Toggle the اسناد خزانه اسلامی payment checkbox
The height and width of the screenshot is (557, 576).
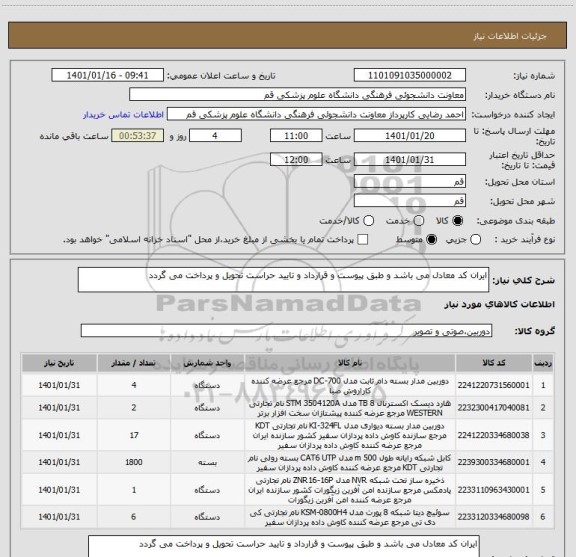tap(363, 240)
